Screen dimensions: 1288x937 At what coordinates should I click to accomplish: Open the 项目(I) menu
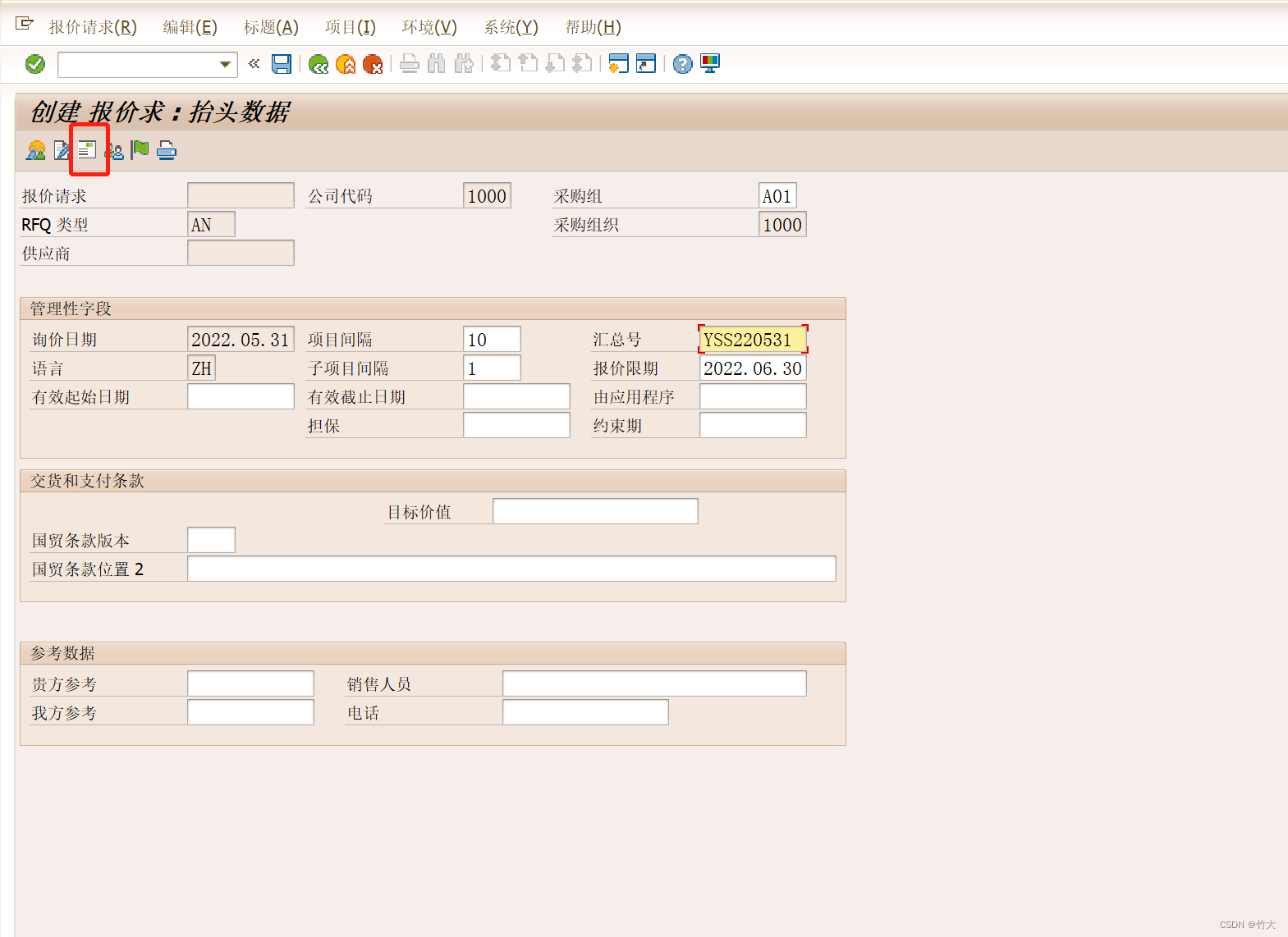pos(350,27)
